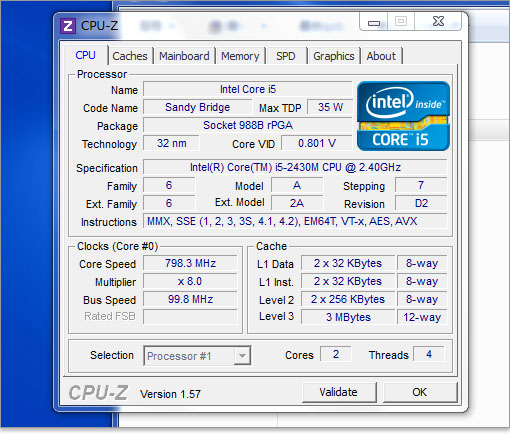Viewport: 510px width, 435px height.
Task: Click the Model value 'A'
Action: pos(297,185)
